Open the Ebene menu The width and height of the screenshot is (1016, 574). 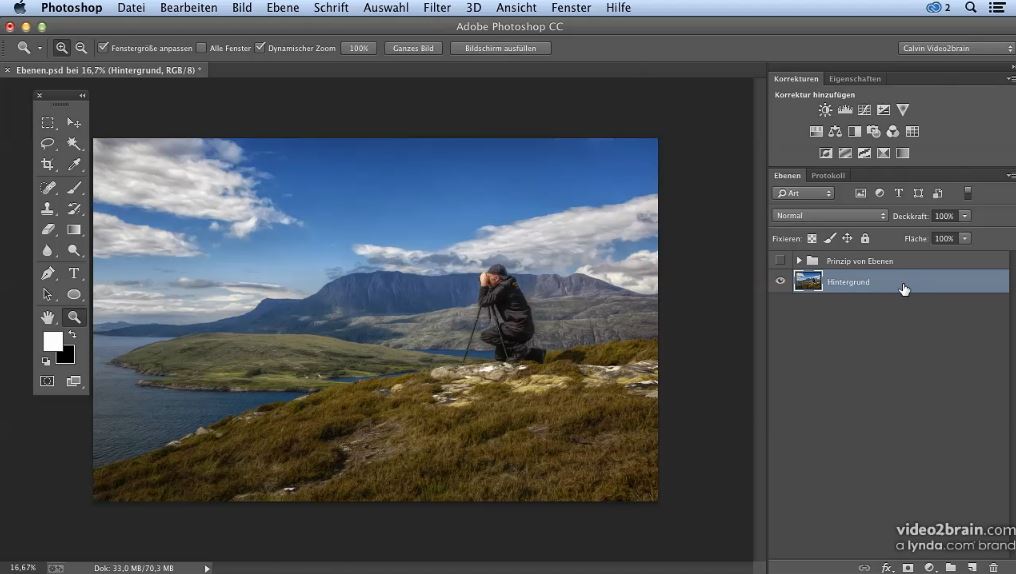pos(283,8)
